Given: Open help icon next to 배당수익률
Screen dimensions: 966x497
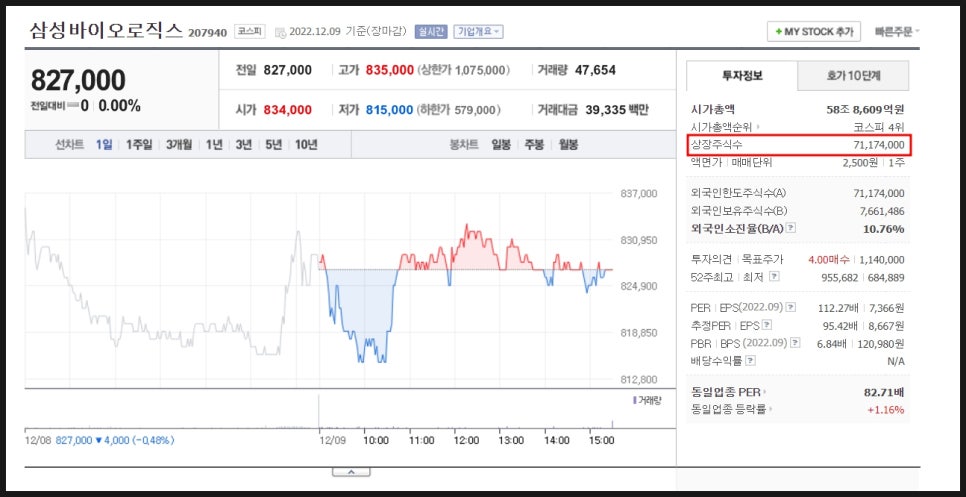Looking at the screenshot, I should (750, 361).
